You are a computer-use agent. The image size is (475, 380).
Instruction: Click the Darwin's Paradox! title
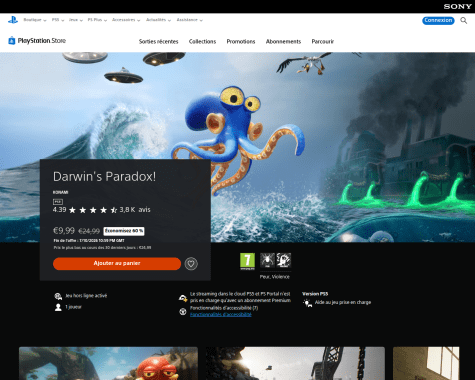click(104, 177)
